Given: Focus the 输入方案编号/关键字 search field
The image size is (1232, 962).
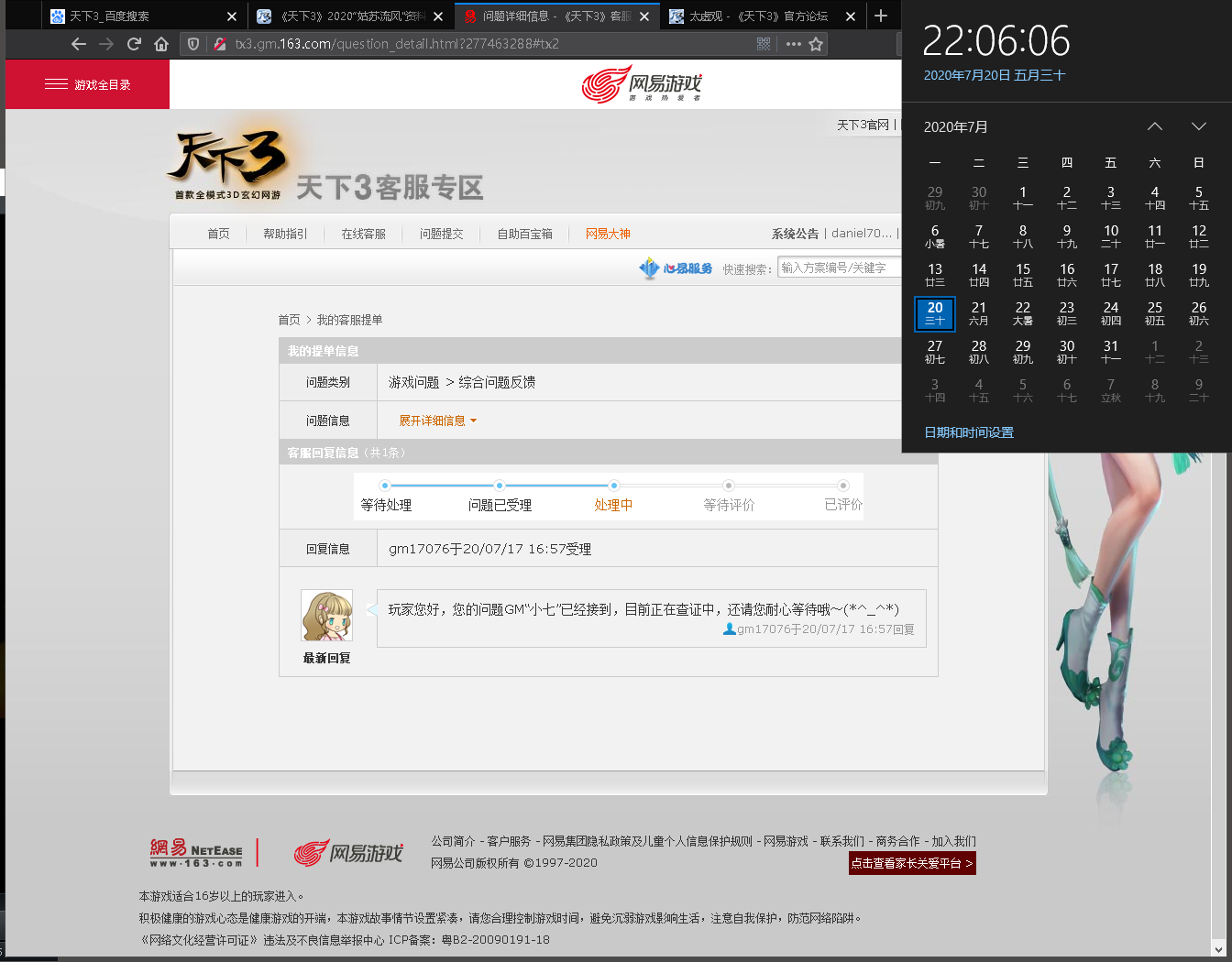Looking at the screenshot, I should pos(839,268).
